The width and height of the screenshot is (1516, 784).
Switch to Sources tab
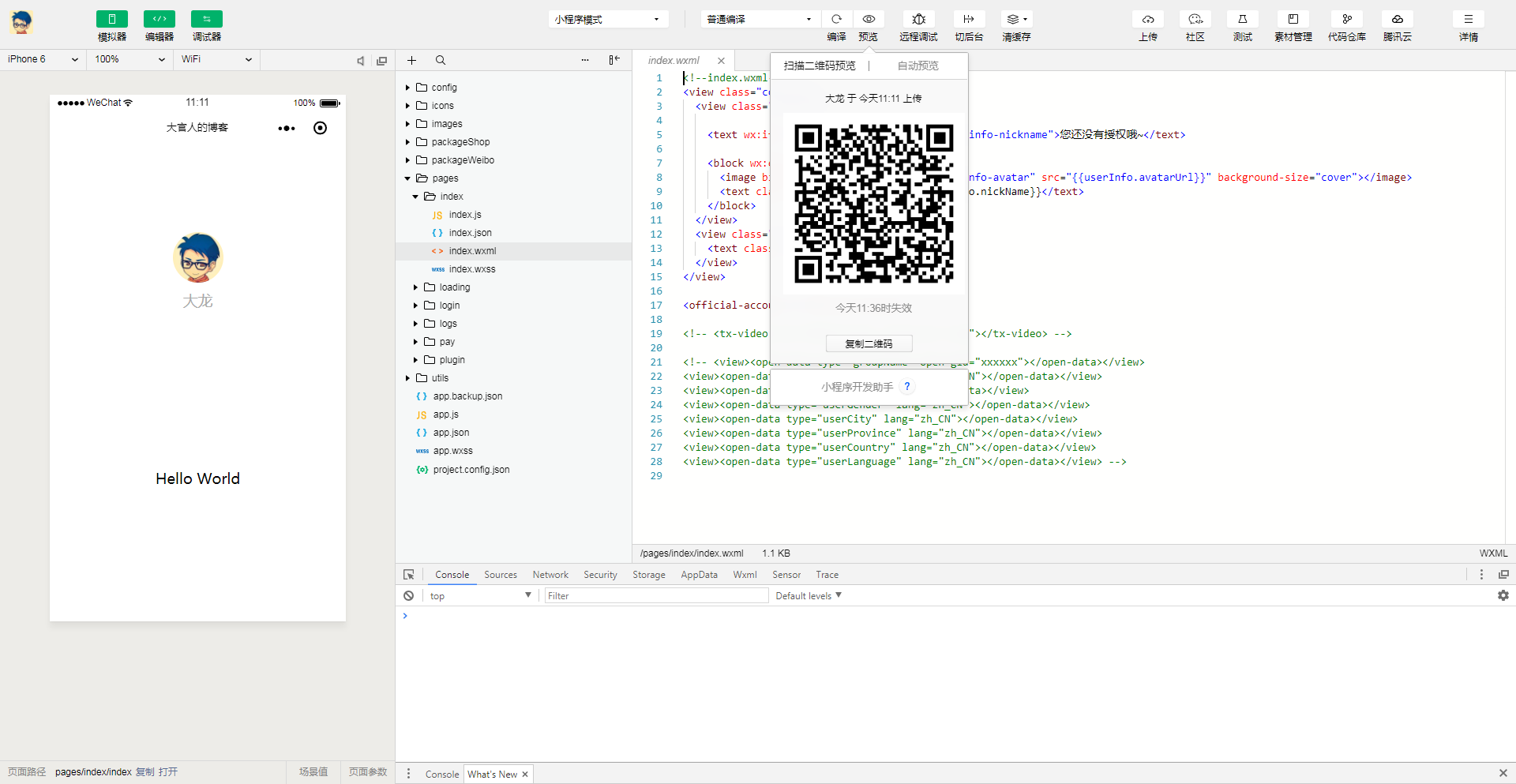click(x=501, y=575)
